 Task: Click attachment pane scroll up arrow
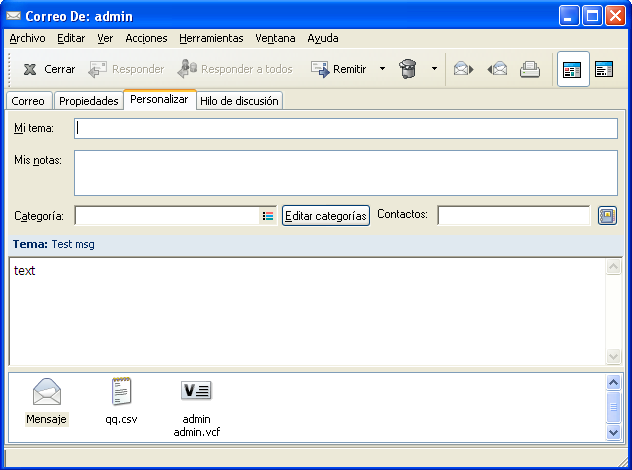click(613, 382)
